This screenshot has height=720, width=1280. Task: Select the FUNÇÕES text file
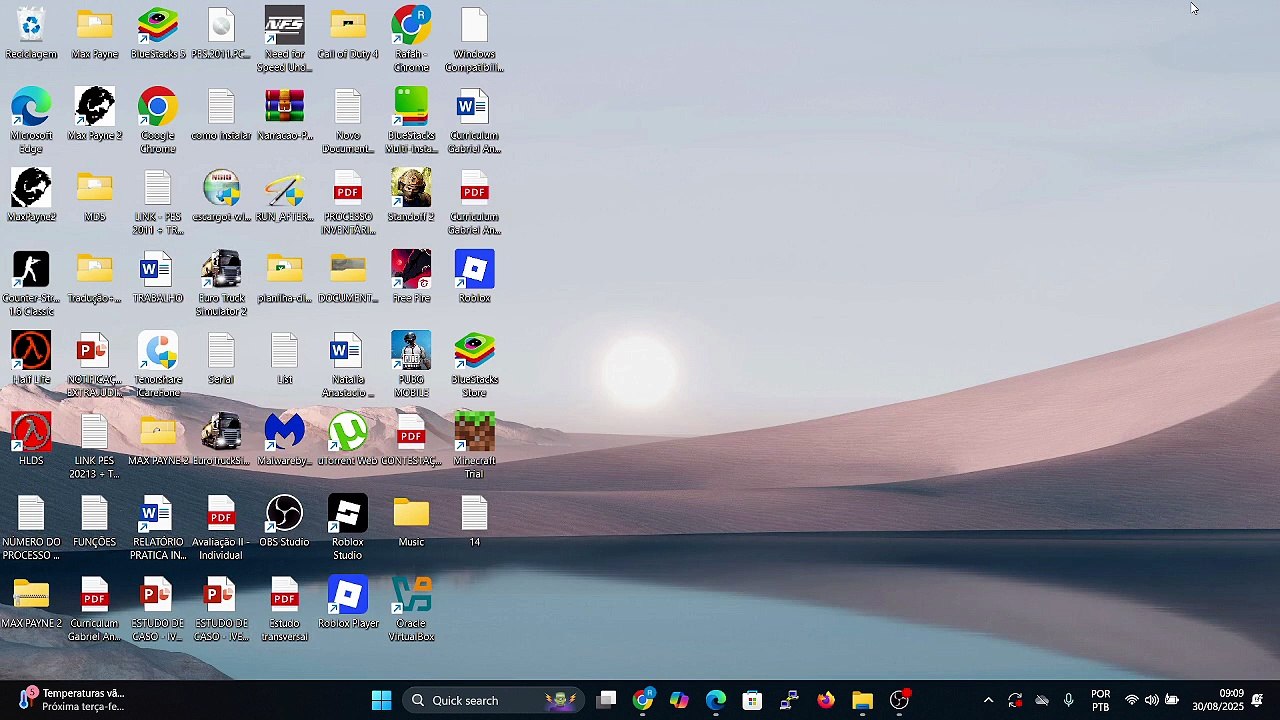(x=95, y=521)
